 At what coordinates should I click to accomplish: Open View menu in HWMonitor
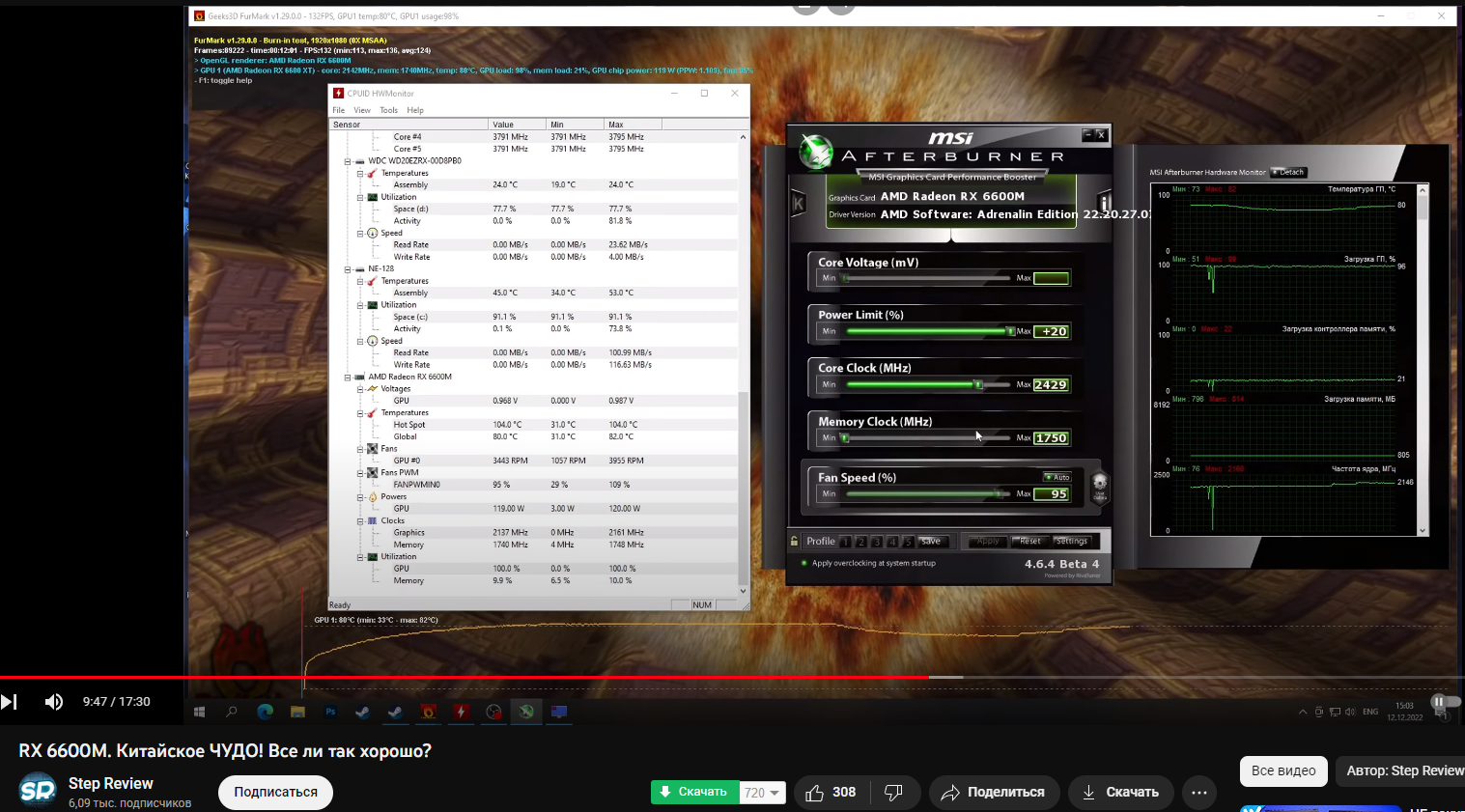362,110
